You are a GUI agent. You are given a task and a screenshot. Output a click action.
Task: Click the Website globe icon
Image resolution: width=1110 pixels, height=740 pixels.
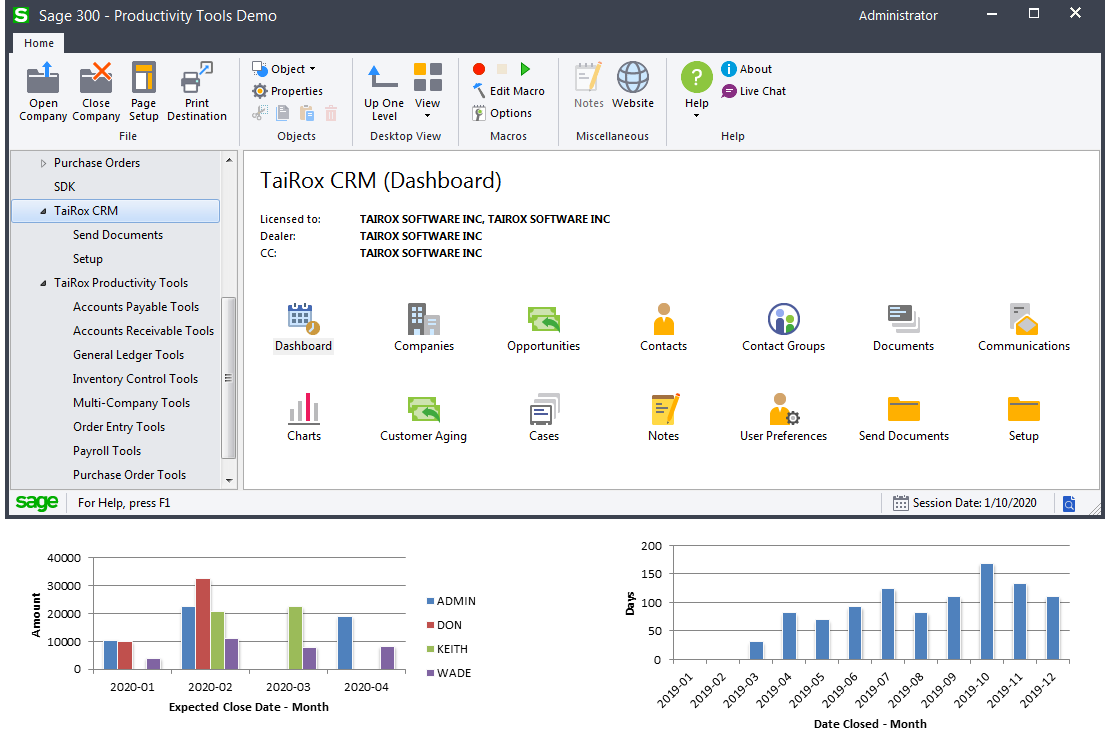coord(633,85)
